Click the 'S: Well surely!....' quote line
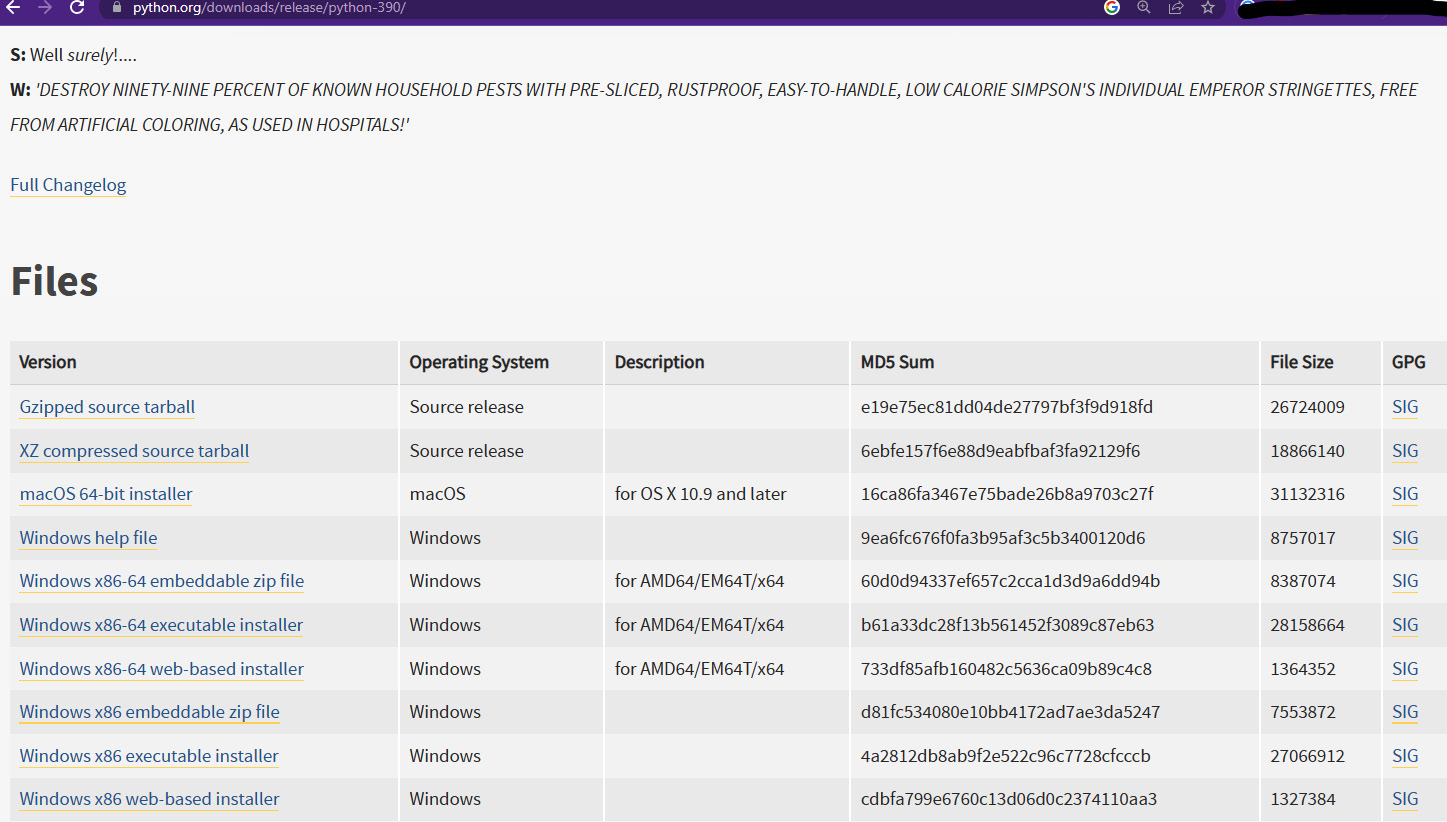 pos(73,55)
